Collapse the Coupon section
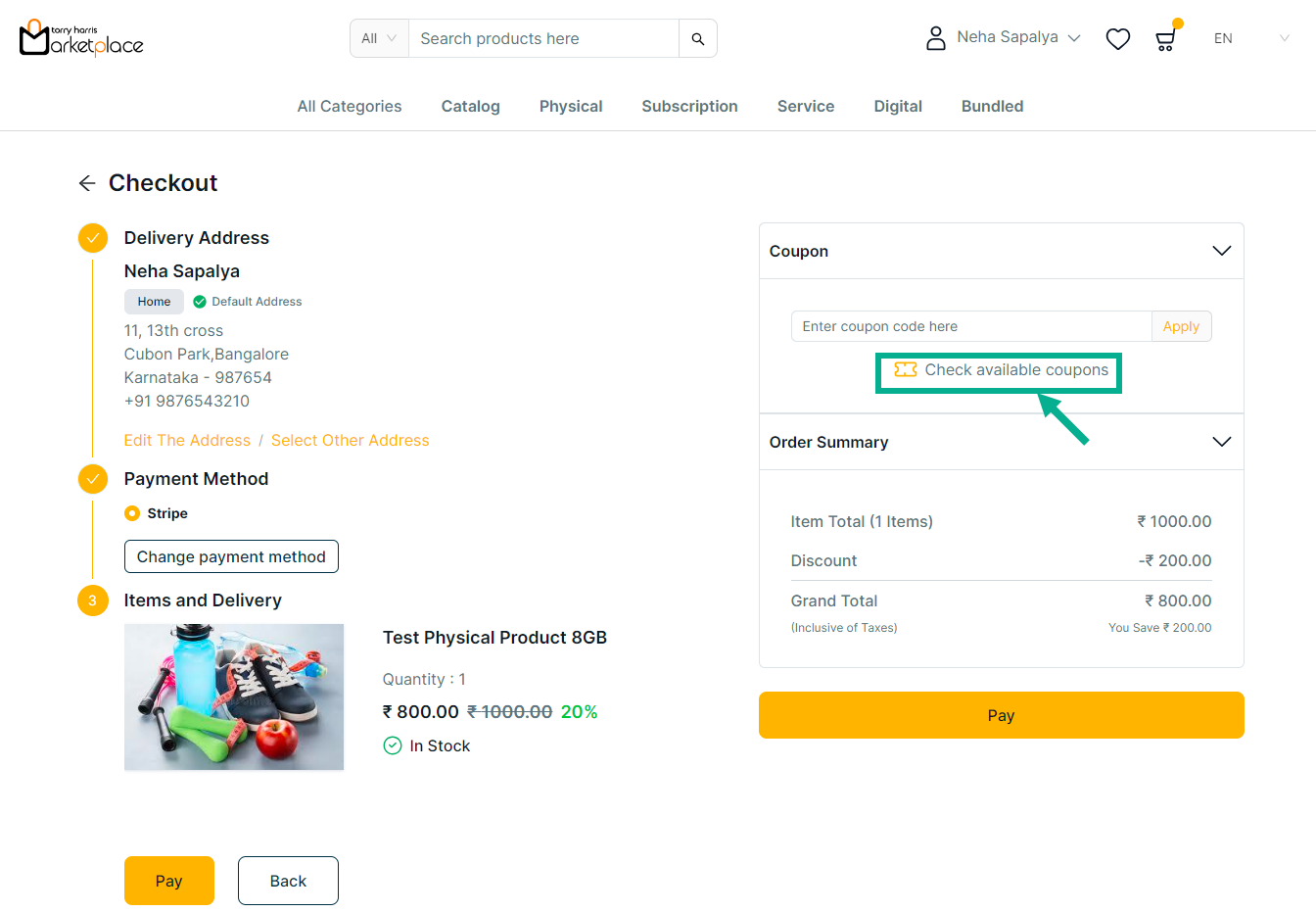Screen dimensions: 1316x912 [1221, 251]
